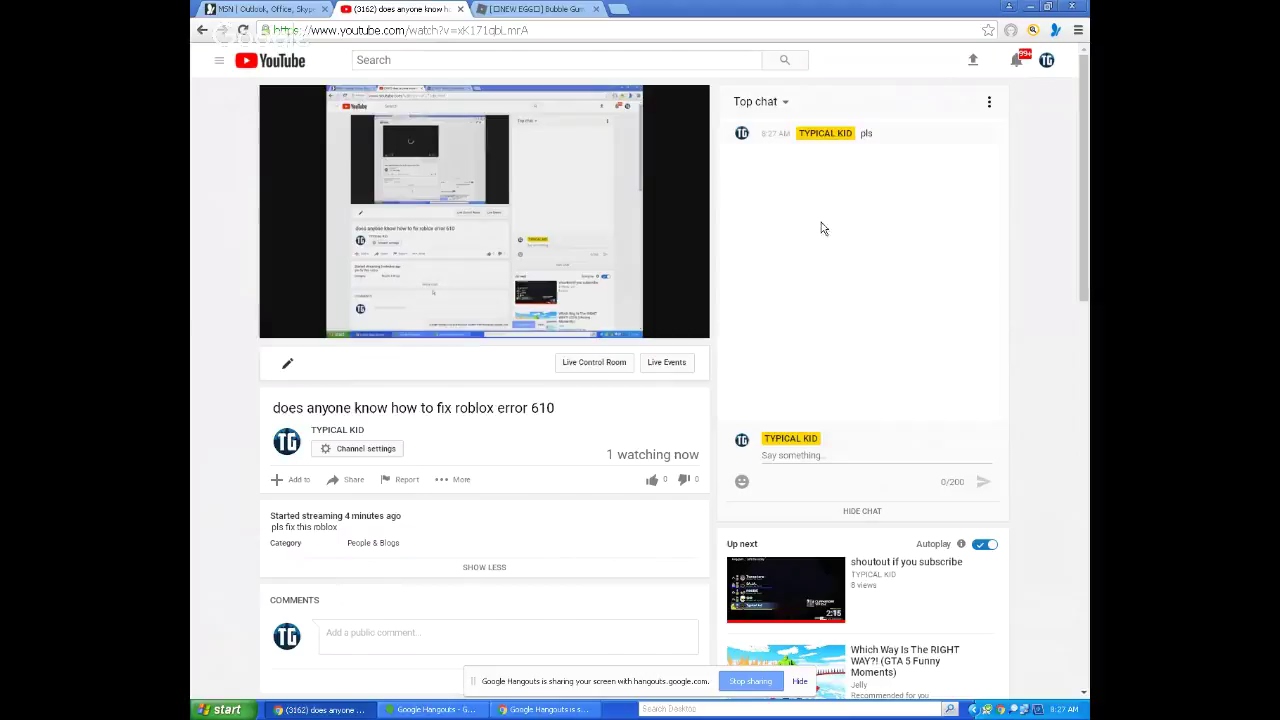
Task: Switch to the NEW EGGS Bubble Gum tab
Action: [535, 9]
